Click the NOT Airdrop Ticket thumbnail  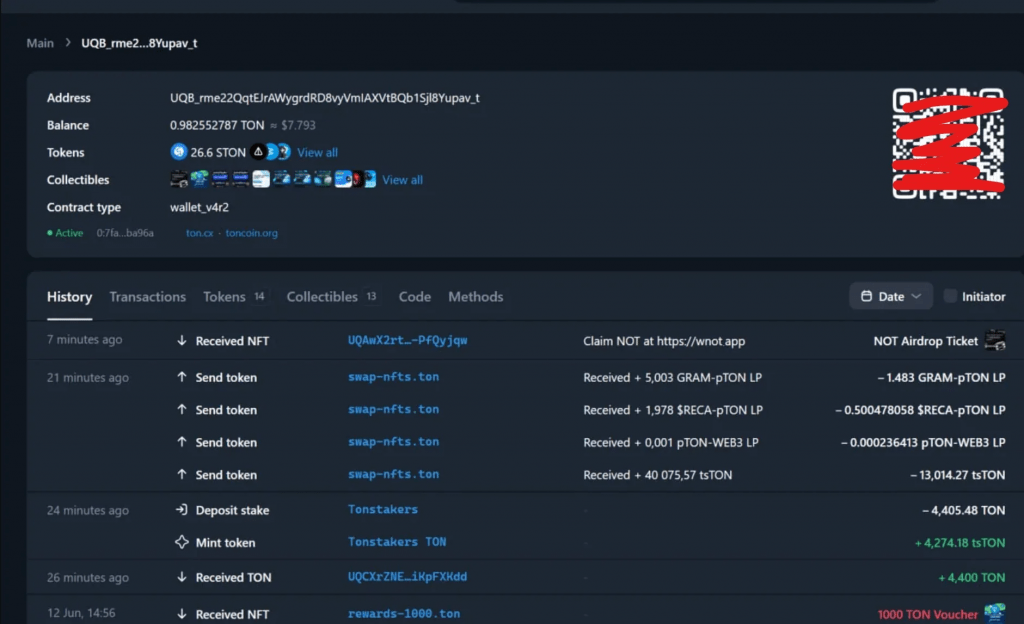tap(995, 341)
